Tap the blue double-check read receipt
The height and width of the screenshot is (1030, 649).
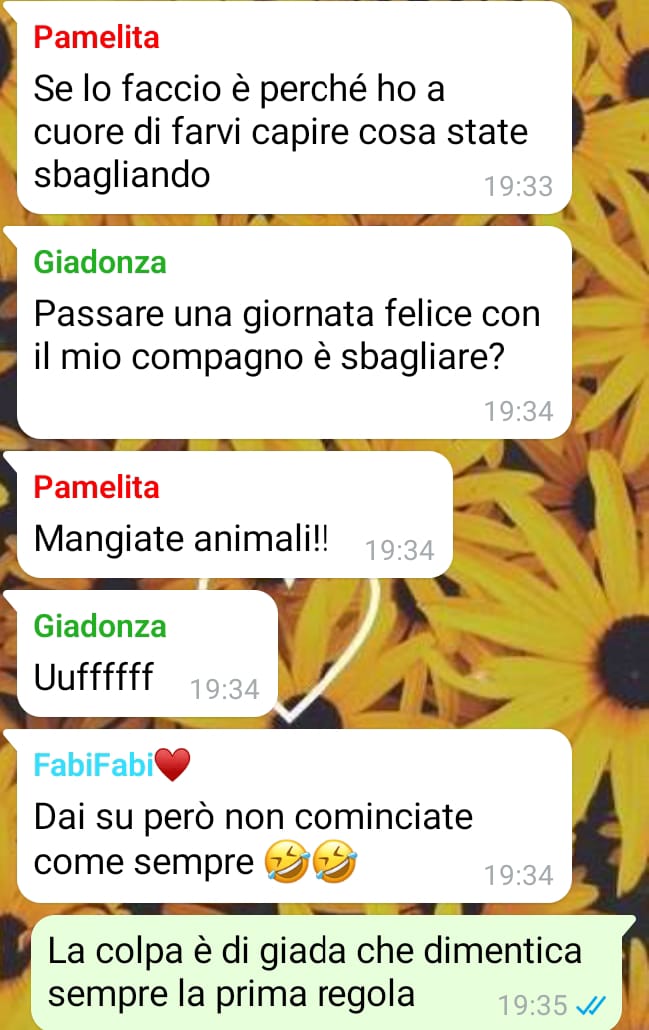pos(591,1005)
